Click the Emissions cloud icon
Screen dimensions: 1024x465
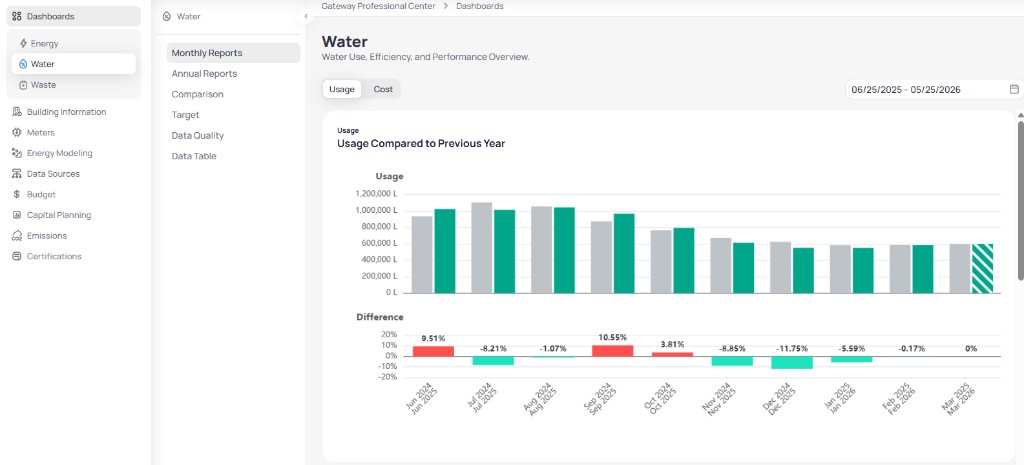(17, 236)
